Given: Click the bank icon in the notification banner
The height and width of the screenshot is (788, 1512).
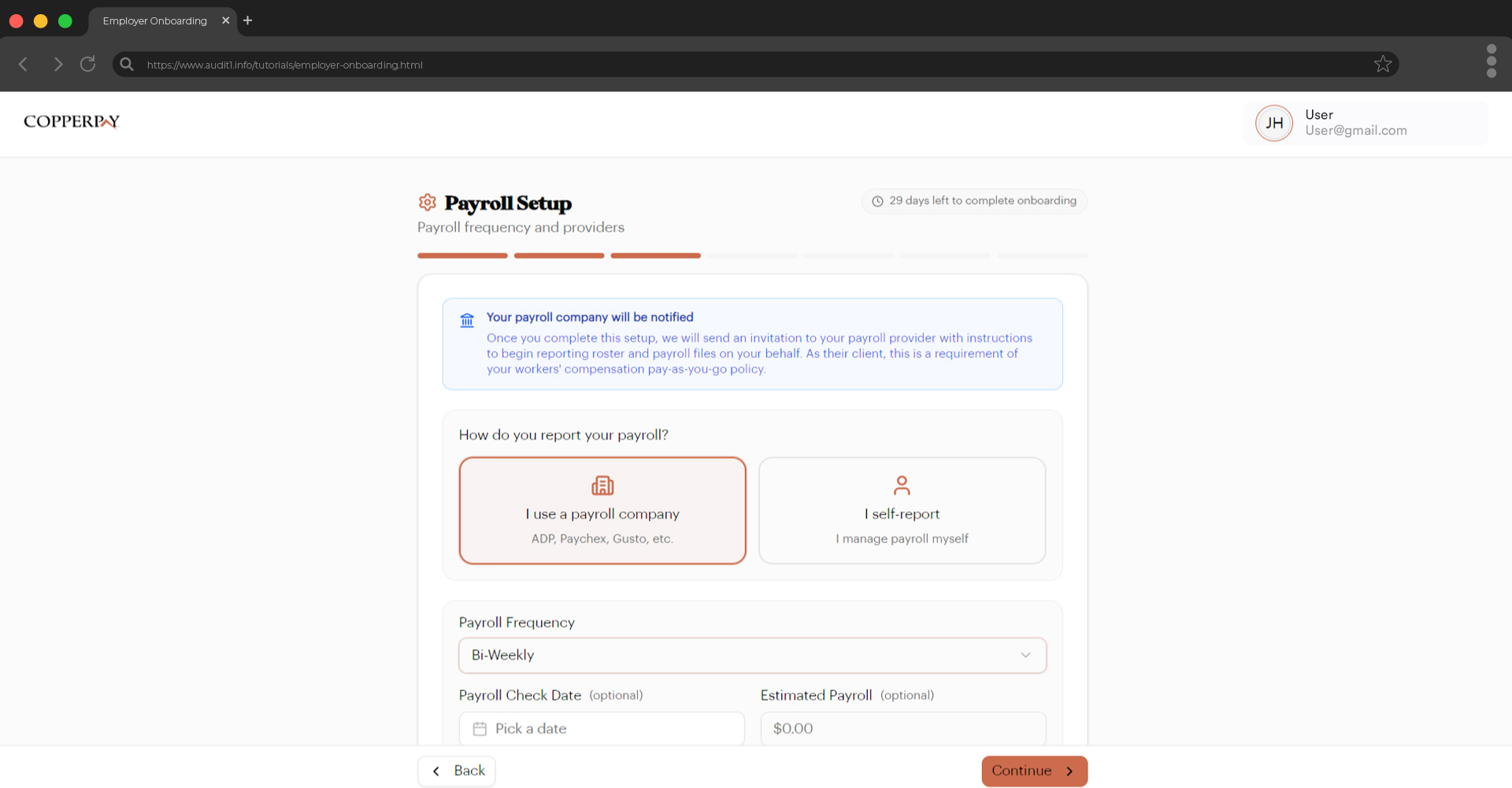Looking at the screenshot, I should coord(467,320).
